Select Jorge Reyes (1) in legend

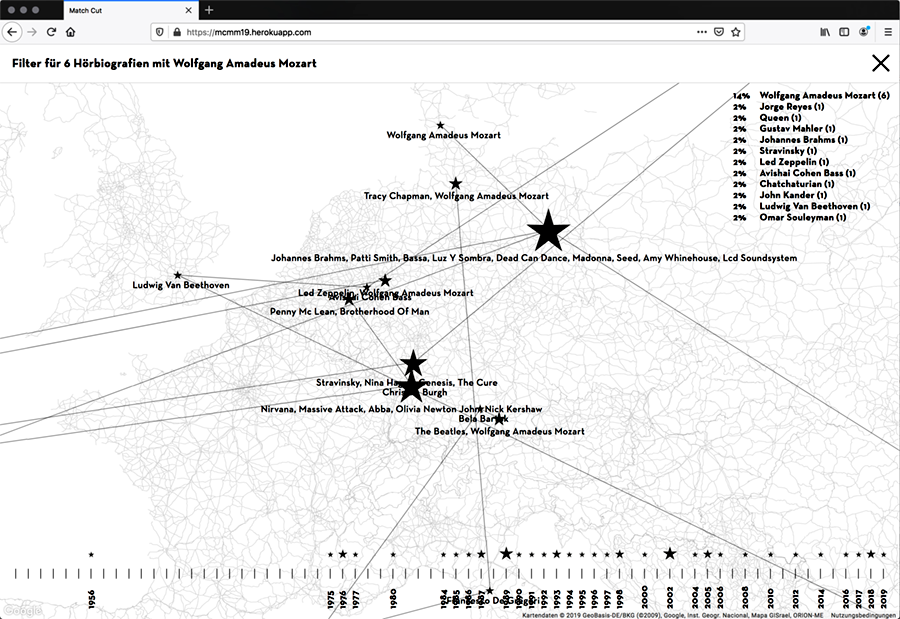[792, 107]
